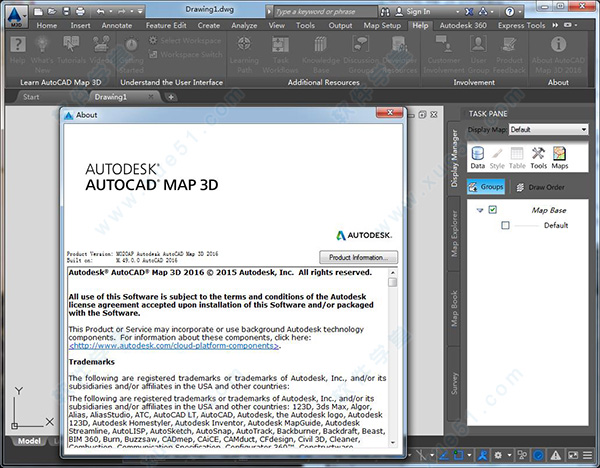Toggle Clean Screen icon in status bar
The height and width of the screenshot is (468, 600).
[x=573, y=455]
